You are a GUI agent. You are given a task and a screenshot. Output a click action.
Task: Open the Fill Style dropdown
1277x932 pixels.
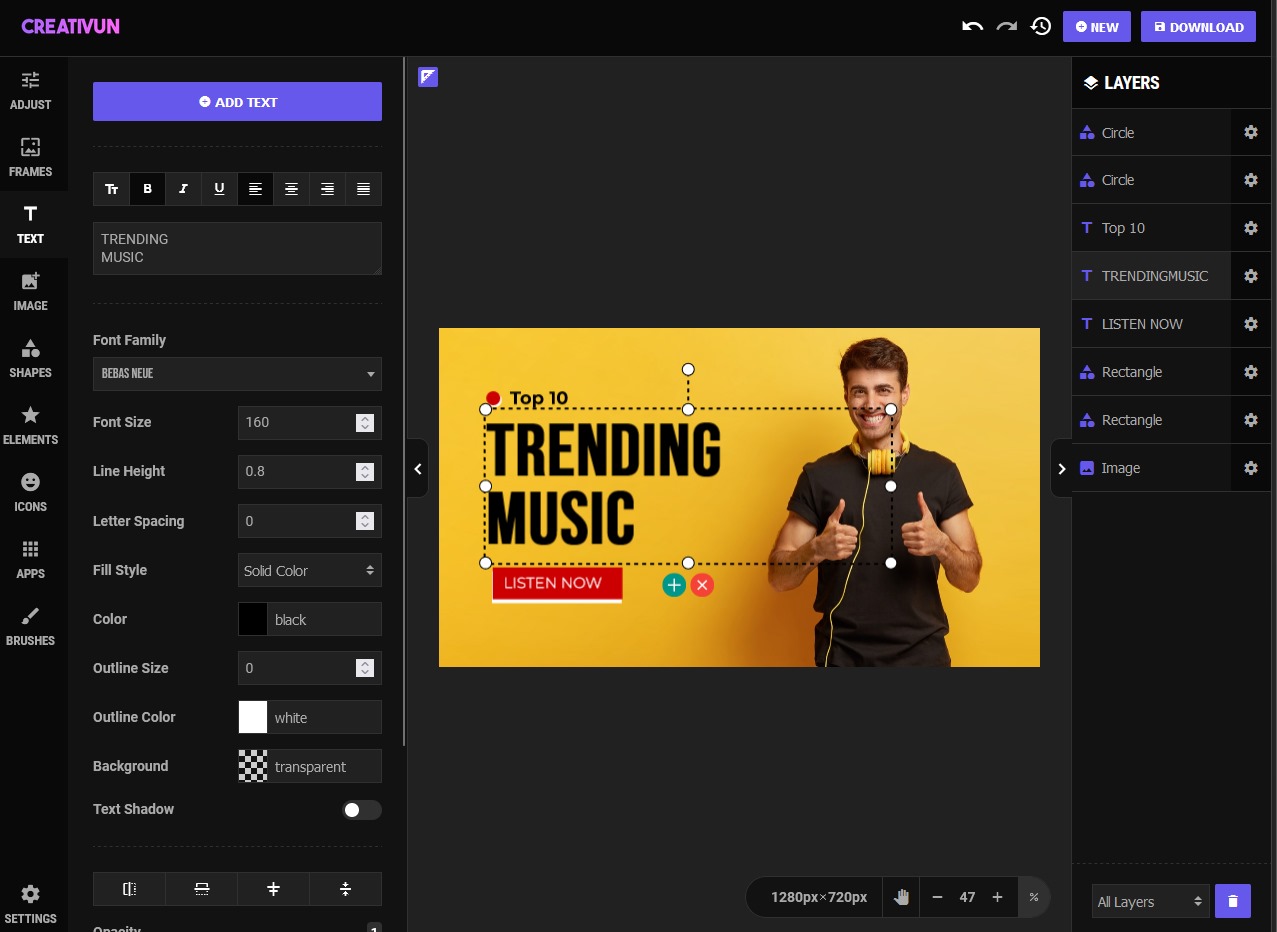tap(309, 570)
